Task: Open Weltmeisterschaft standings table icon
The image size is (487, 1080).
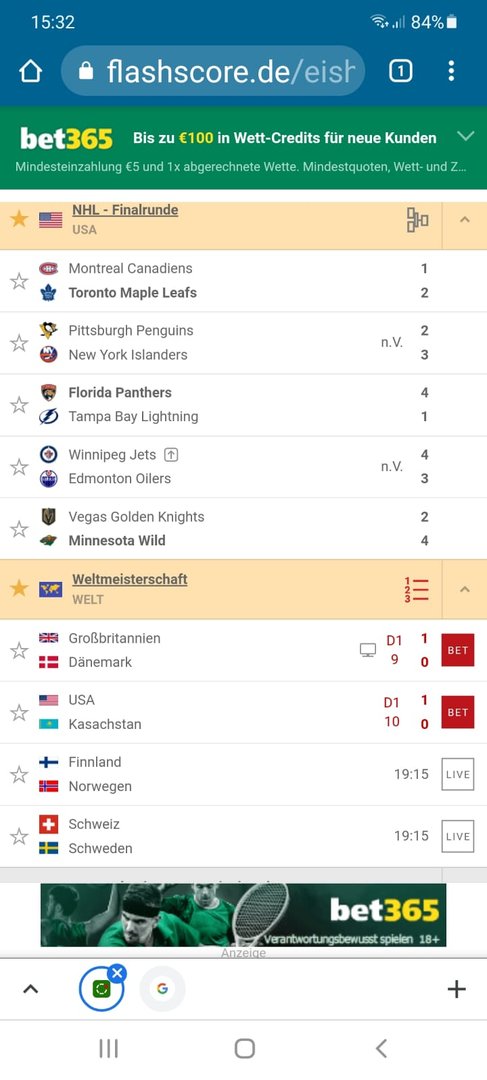Action: [417, 590]
